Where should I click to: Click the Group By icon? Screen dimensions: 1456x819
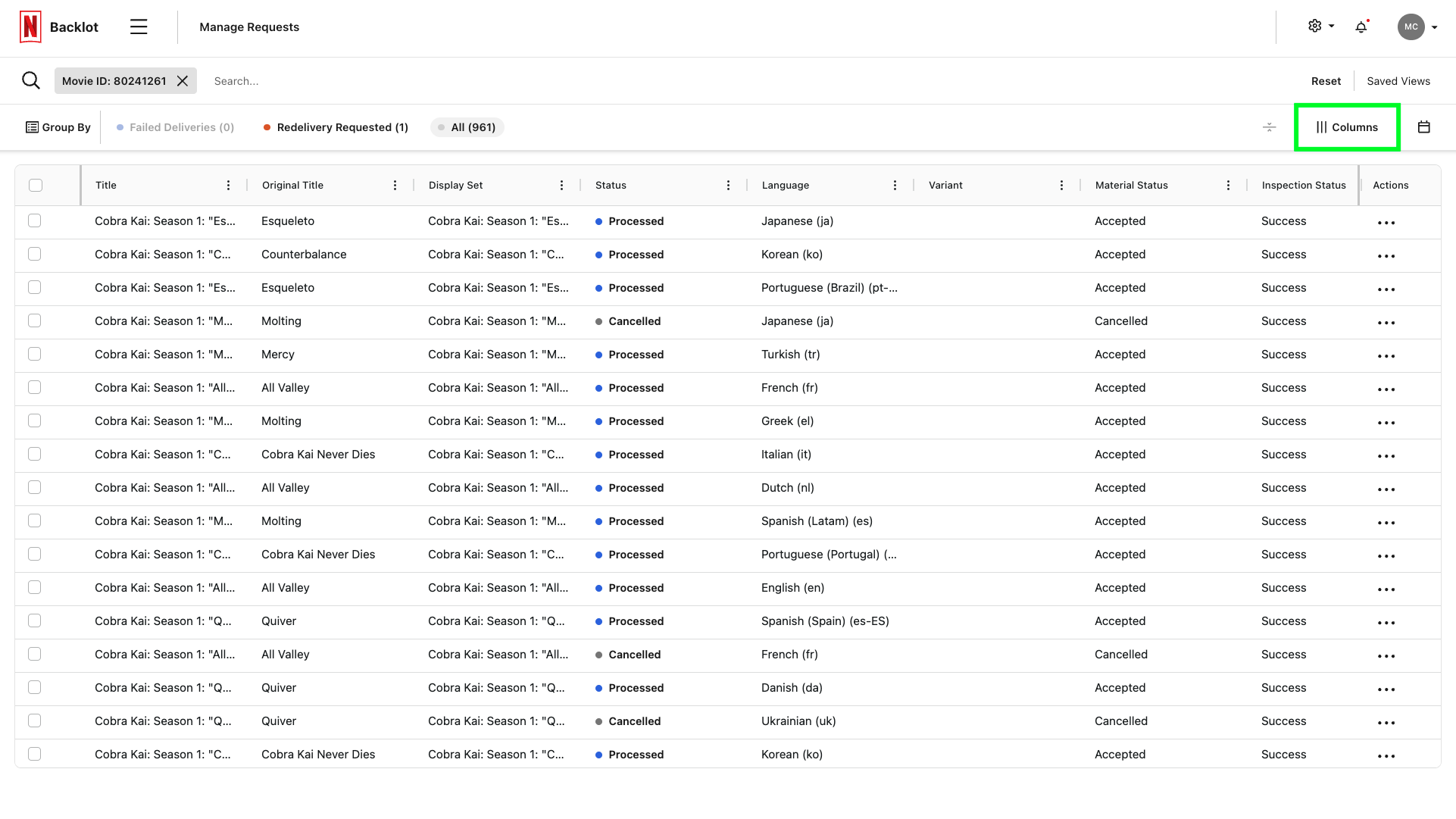[31, 127]
